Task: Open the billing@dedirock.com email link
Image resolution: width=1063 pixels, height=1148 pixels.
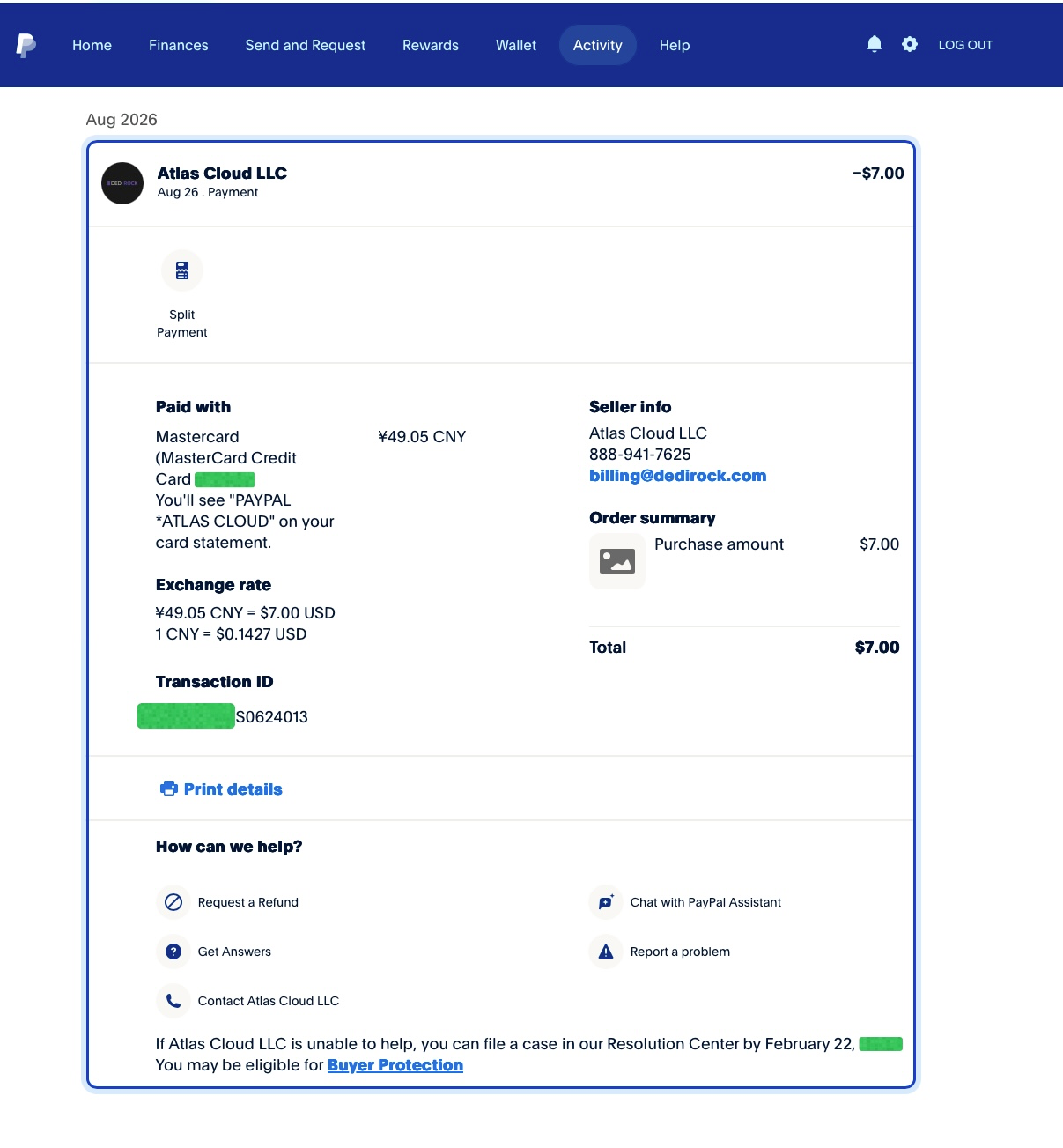Action: (x=678, y=476)
